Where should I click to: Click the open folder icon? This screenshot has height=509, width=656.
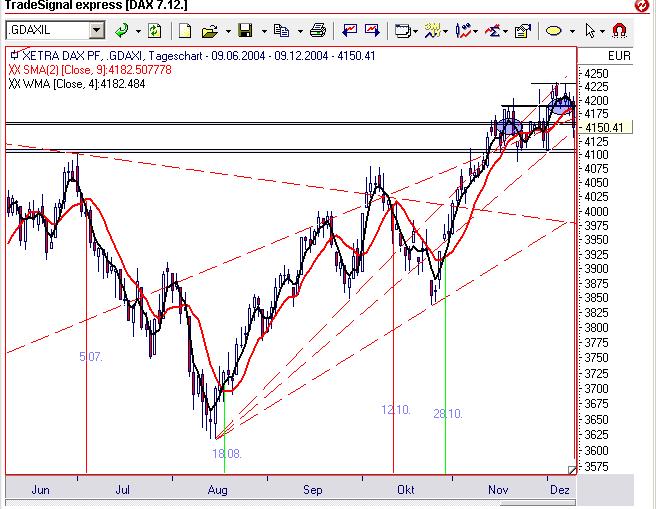210,31
